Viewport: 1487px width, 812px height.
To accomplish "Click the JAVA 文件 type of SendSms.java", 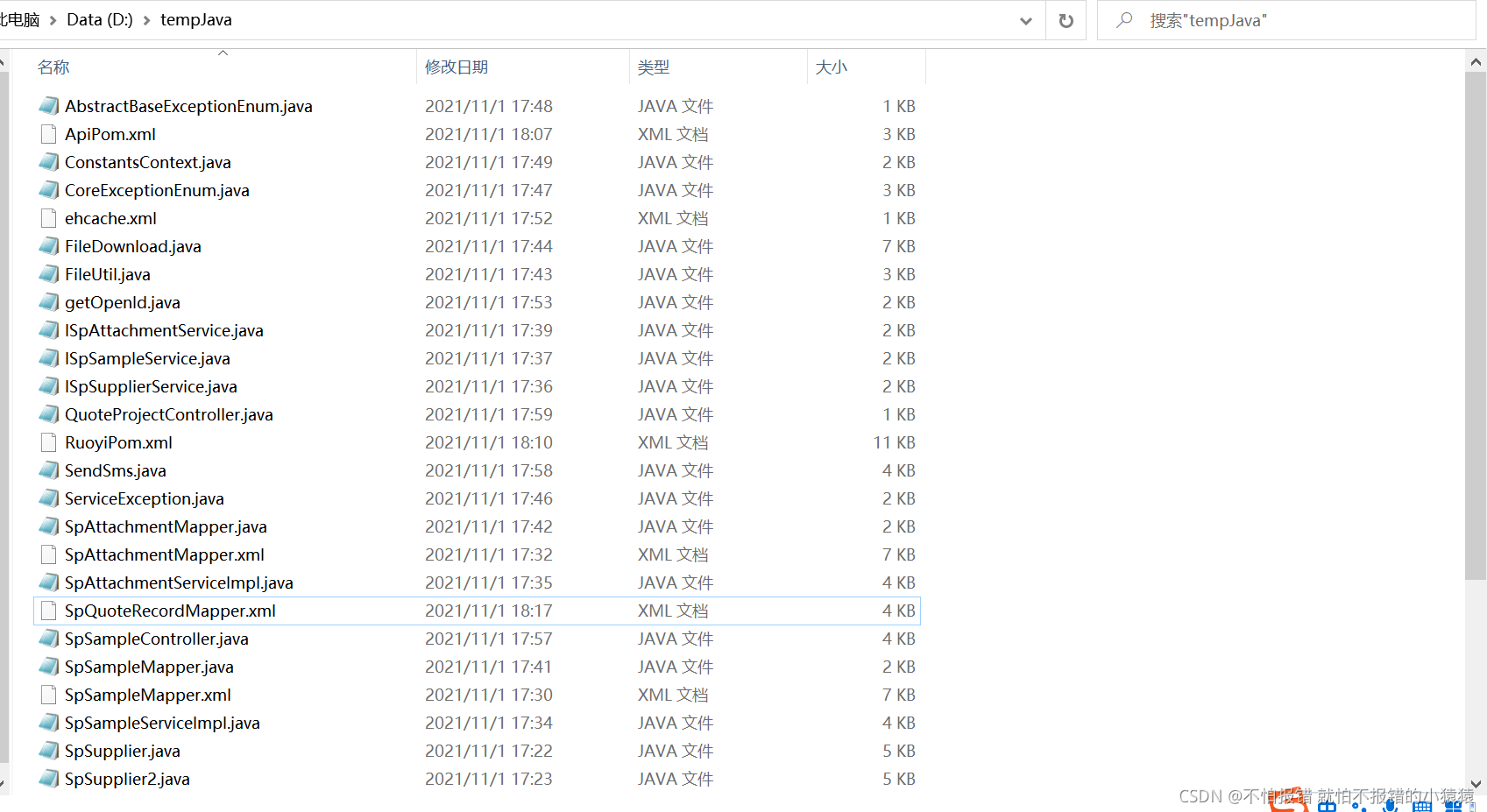I will pyautogui.click(x=676, y=470).
